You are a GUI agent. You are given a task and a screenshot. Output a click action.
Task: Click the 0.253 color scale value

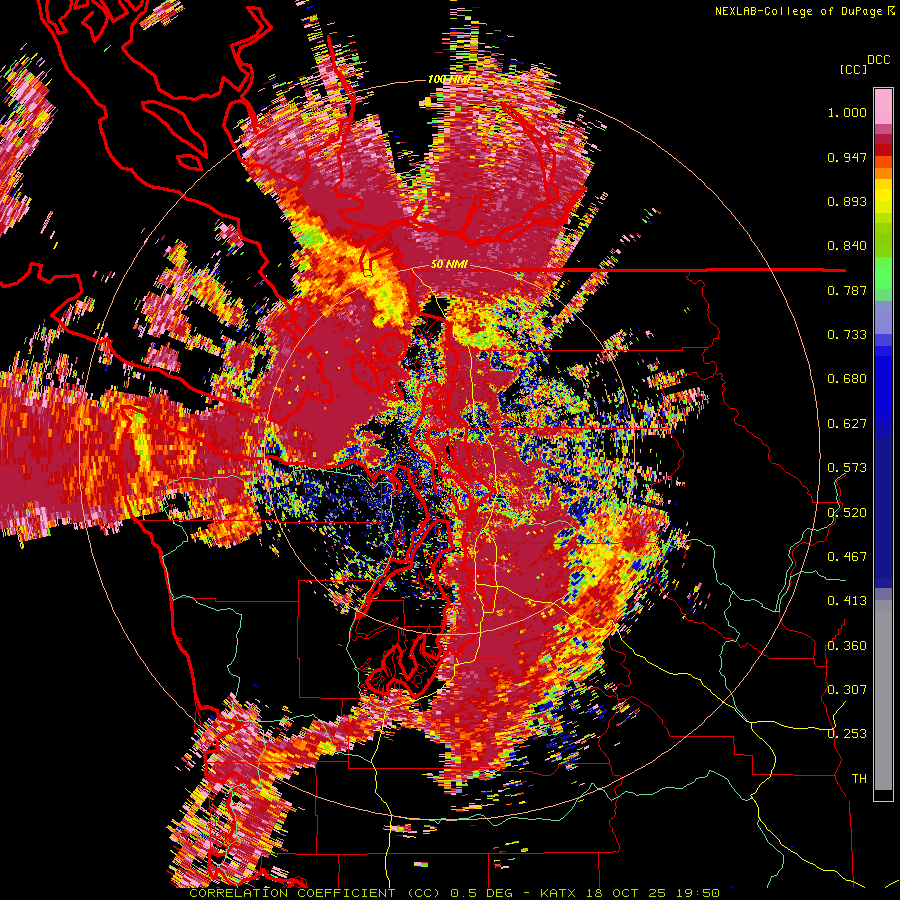coord(847,734)
